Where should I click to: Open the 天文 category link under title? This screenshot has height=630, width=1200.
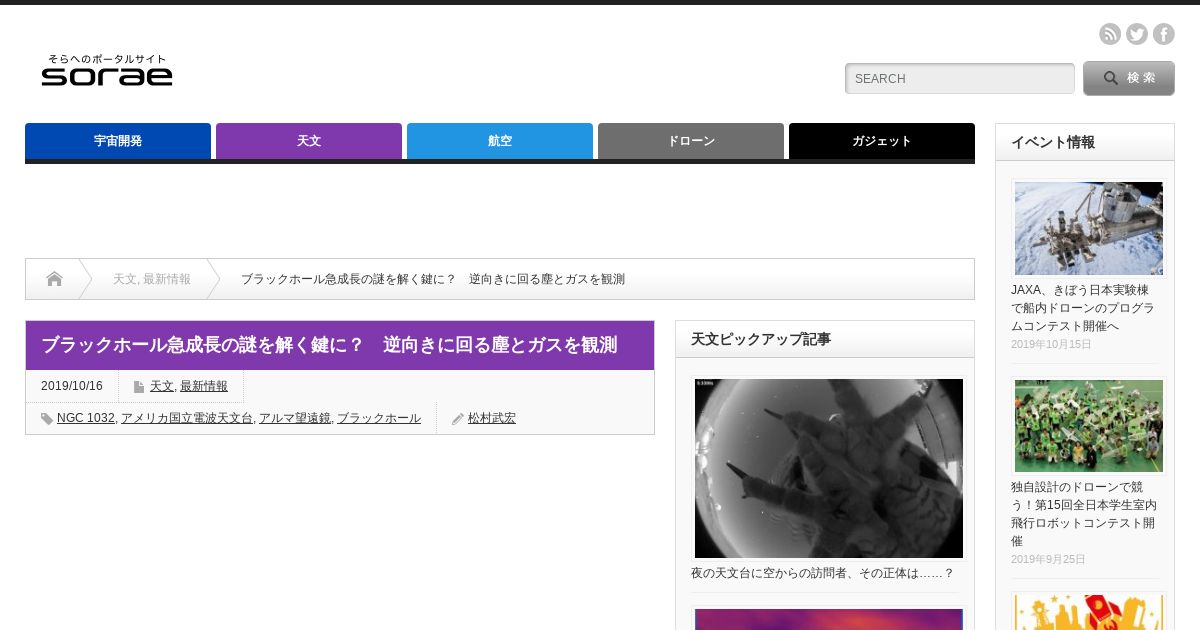pos(162,386)
